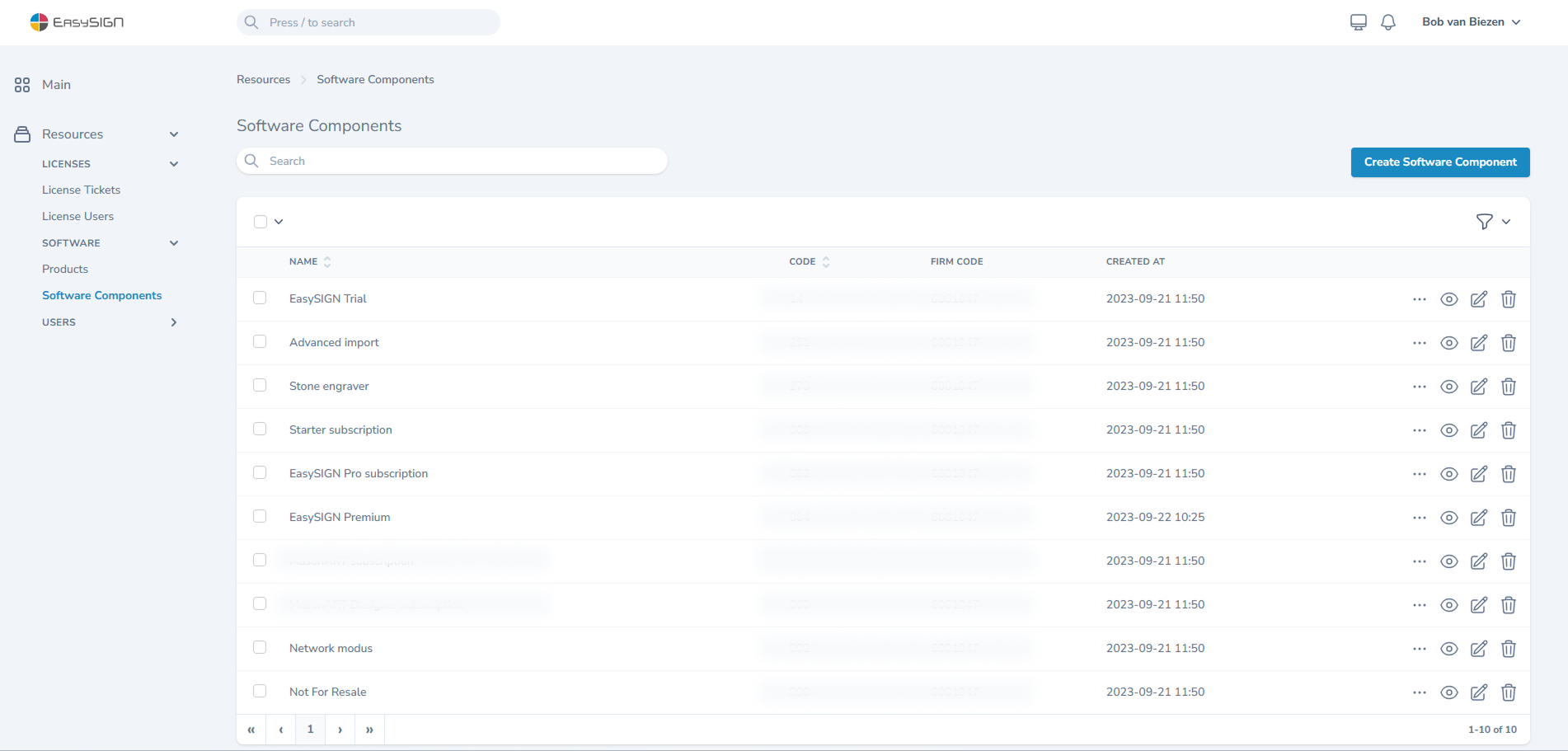Select page 1 in pagination
The height and width of the screenshot is (751, 1568).
(x=311, y=730)
